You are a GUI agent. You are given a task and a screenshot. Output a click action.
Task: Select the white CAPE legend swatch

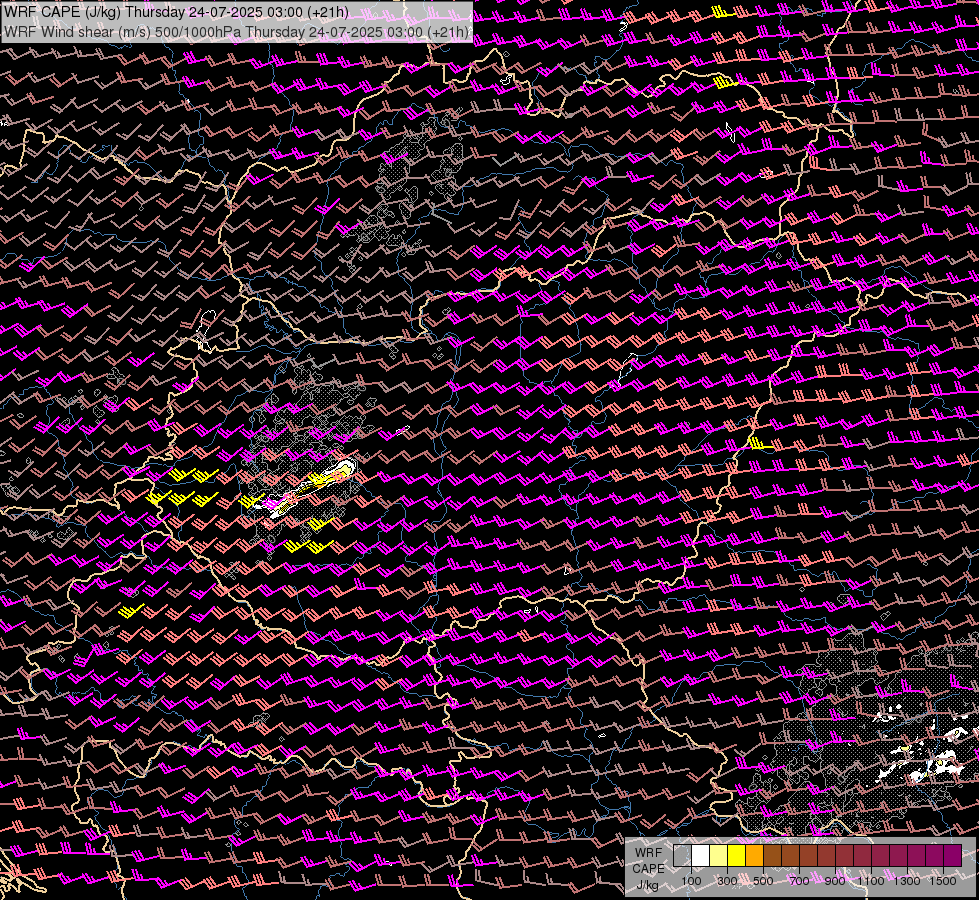point(701,855)
